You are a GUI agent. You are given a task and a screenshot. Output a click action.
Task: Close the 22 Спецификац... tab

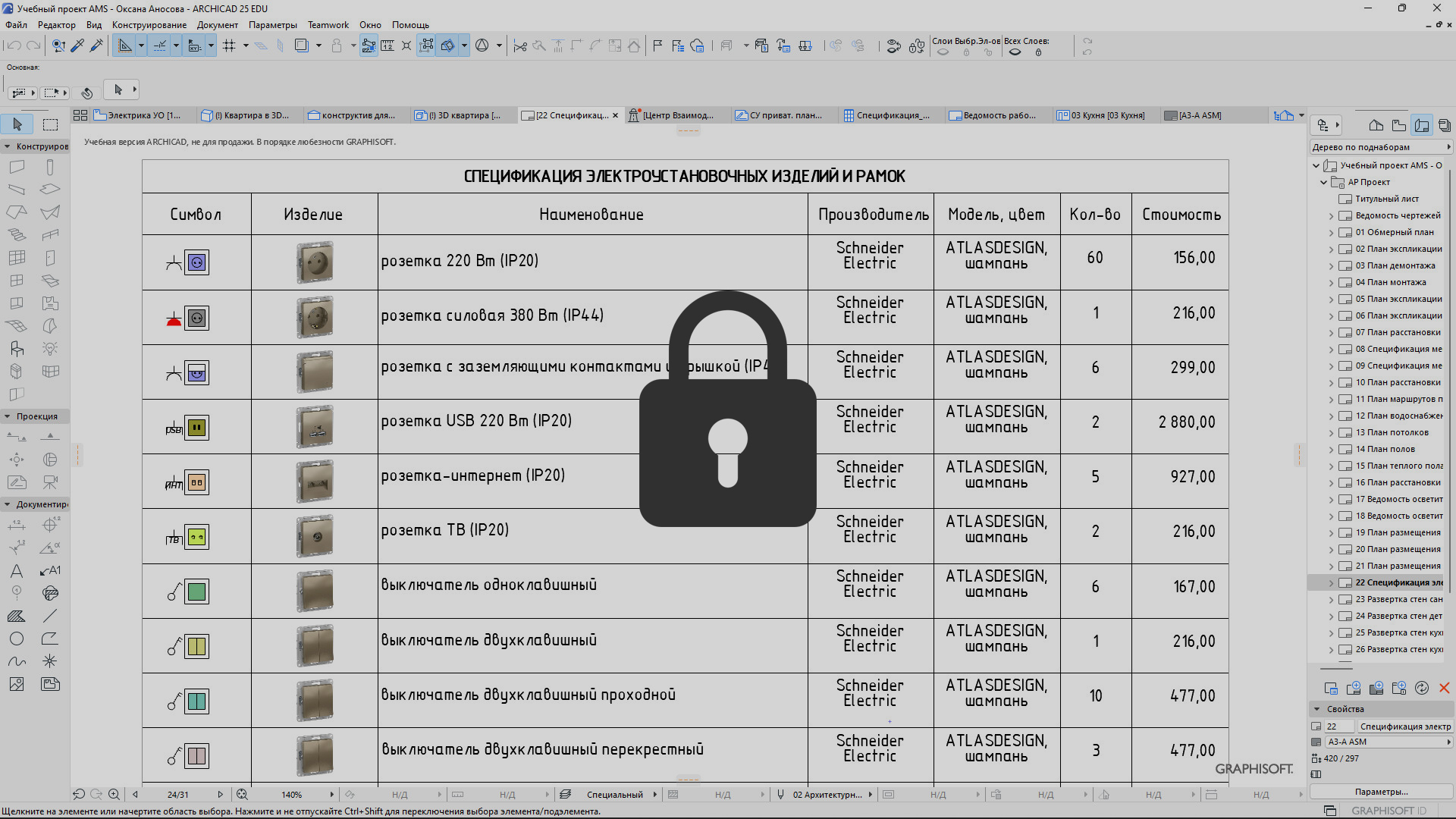[x=615, y=115]
